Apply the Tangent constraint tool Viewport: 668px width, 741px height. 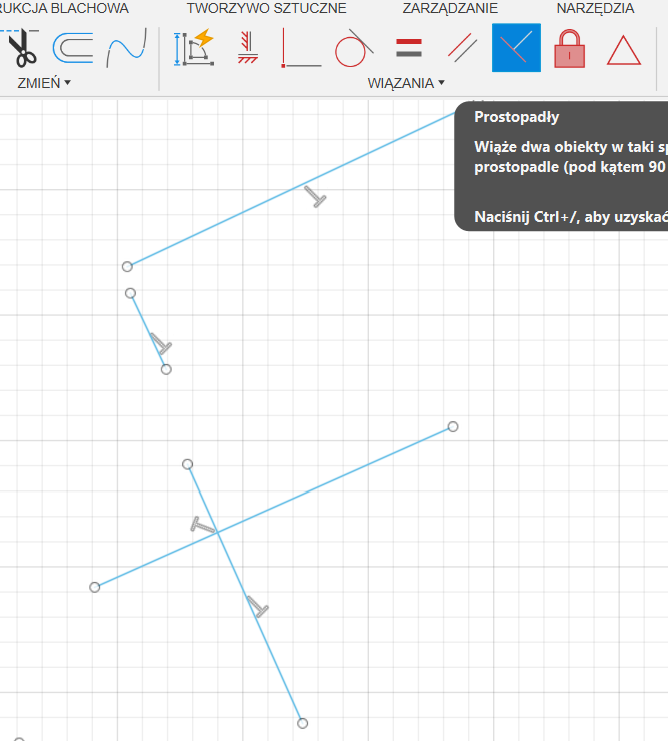(x=354, y=47)
